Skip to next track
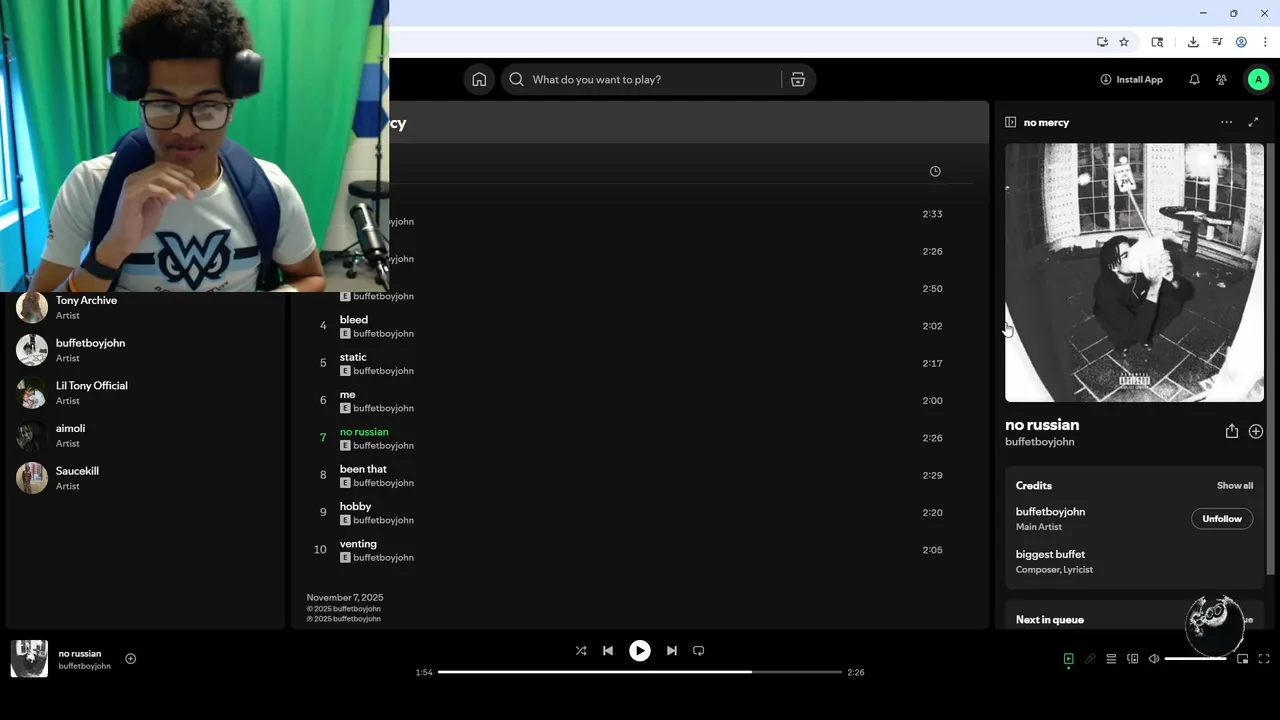The width and height of the screenshot is (1280, 720). (672, 651)
